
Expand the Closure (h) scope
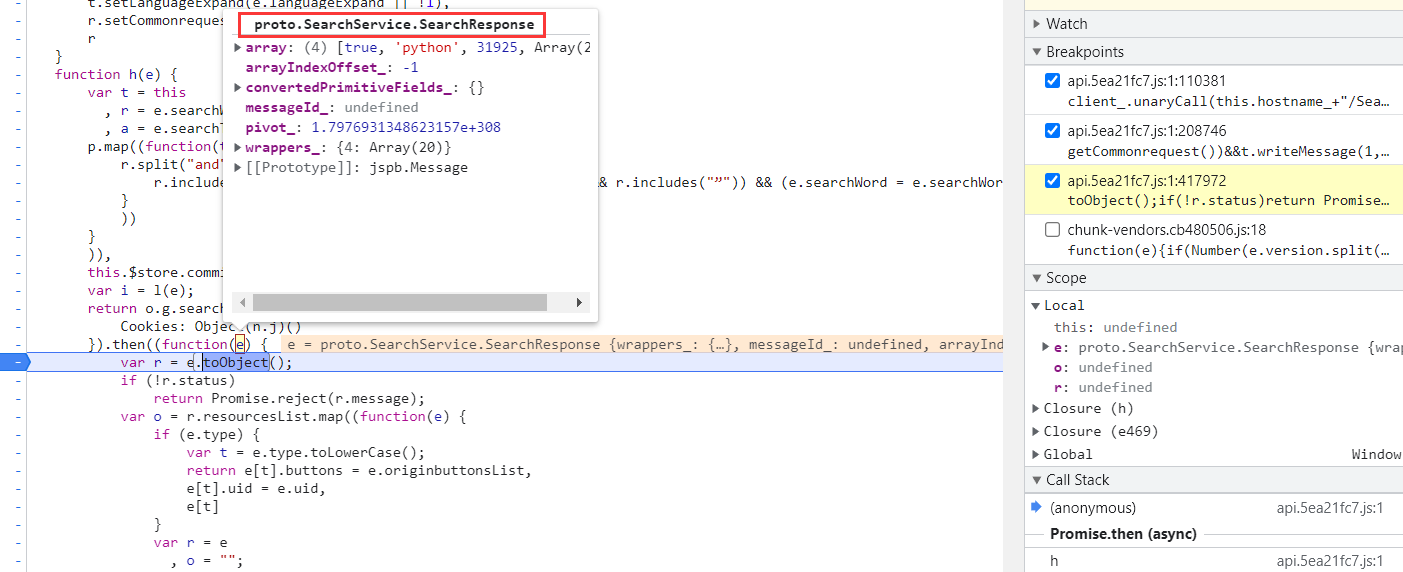coord(1036,408)
